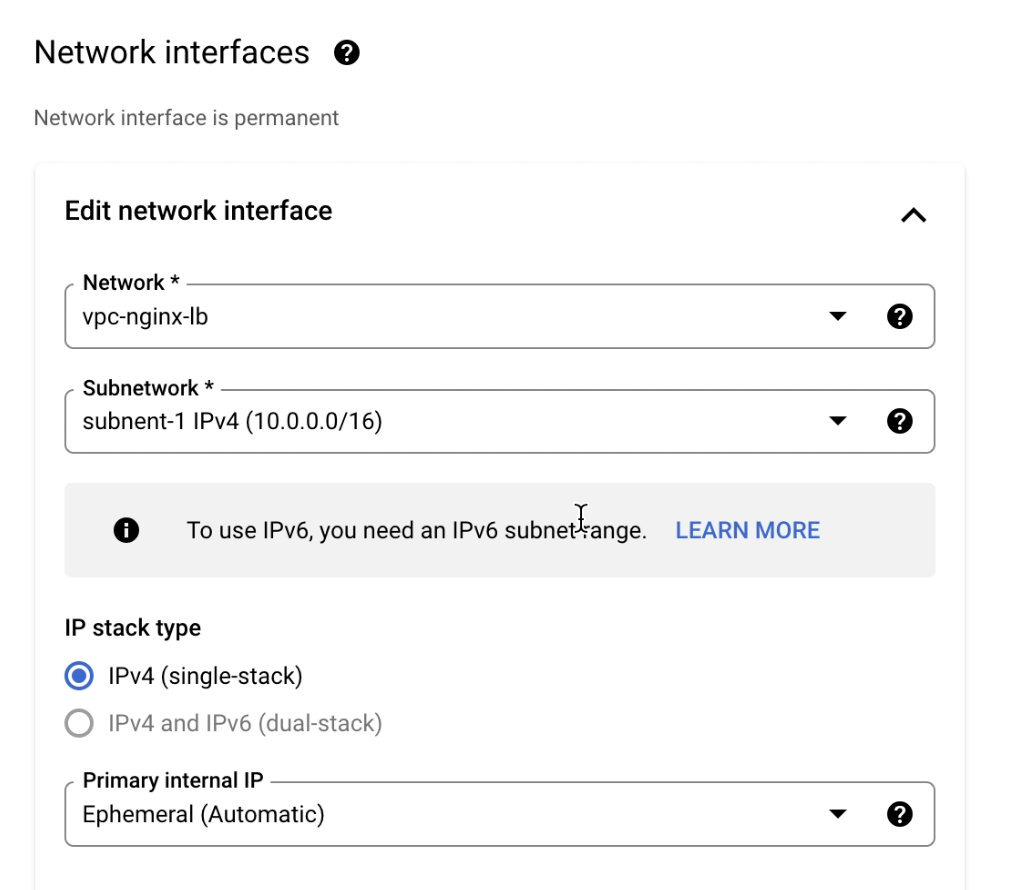This screenshot has width=1016, height=890.
Task: Click the Primary internal IP dropdown arrow
Action: tap(838, 814)
